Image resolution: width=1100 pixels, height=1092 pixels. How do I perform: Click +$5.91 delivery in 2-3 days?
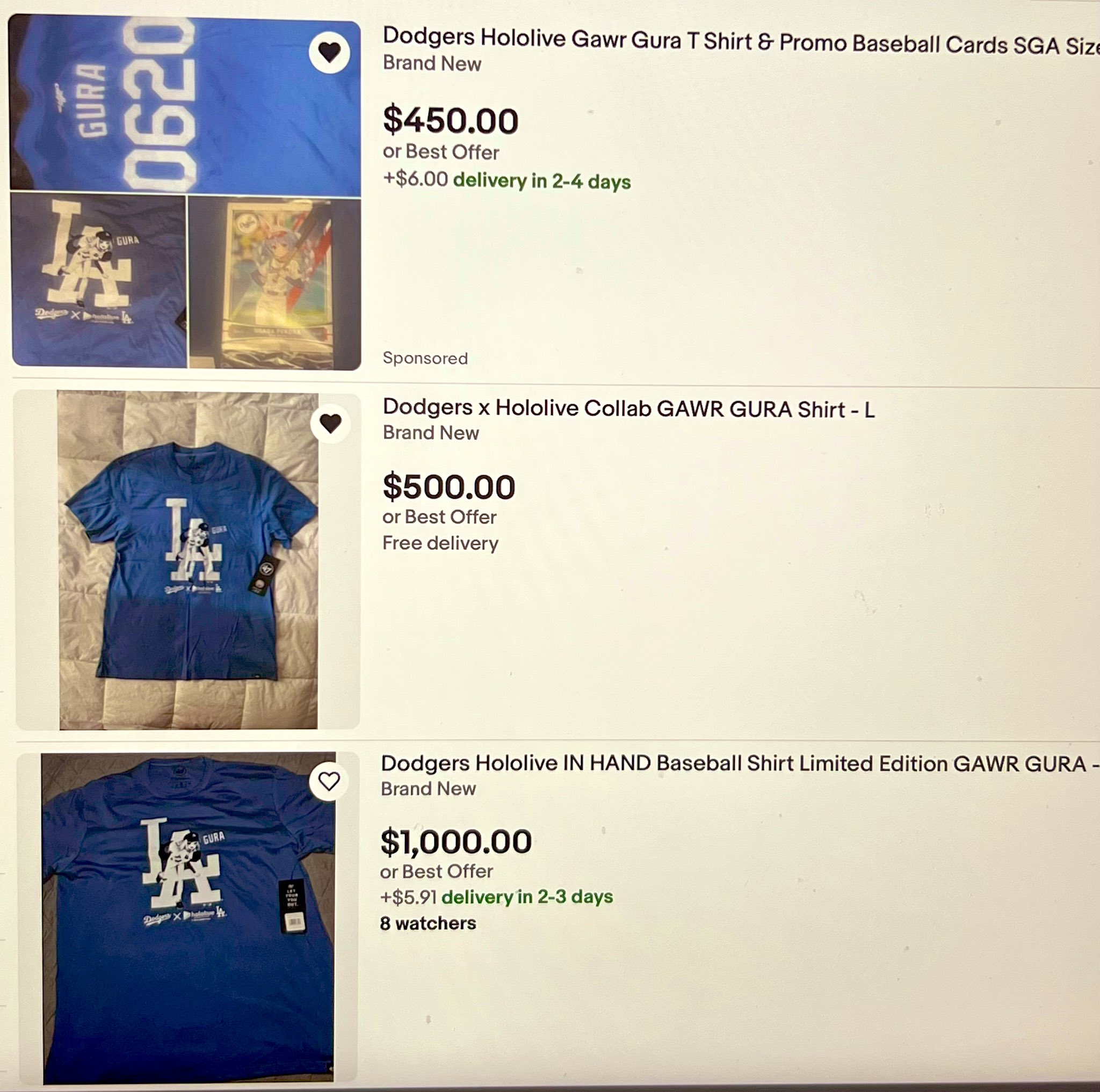pos(496,897)
